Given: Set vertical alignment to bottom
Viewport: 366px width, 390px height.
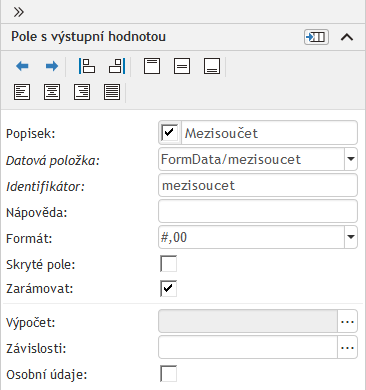Looking at the screenshot, I should [x=212, y=66].
